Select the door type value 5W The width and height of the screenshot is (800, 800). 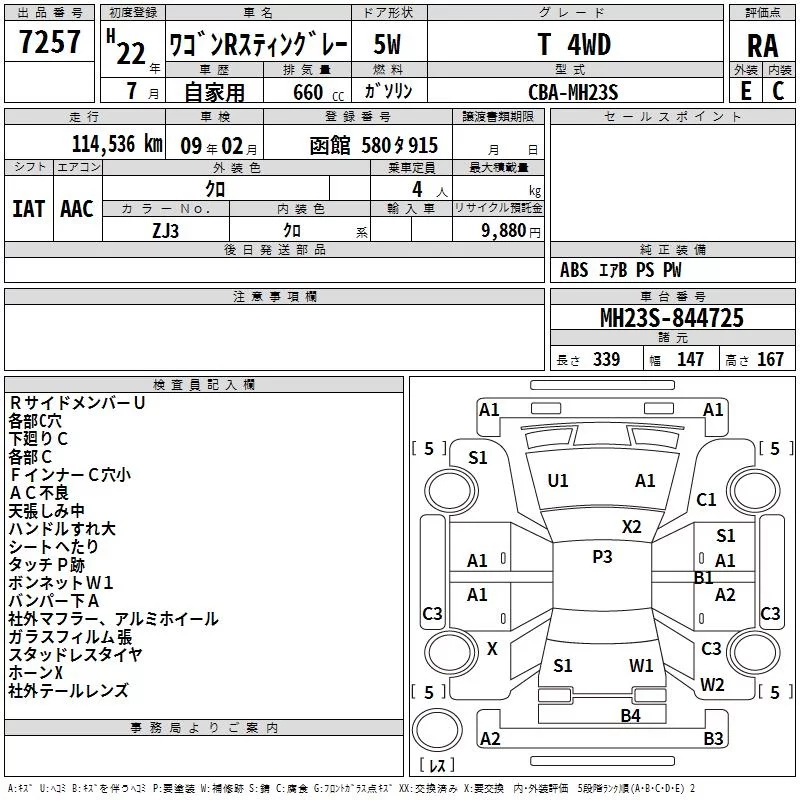[387, 44]
